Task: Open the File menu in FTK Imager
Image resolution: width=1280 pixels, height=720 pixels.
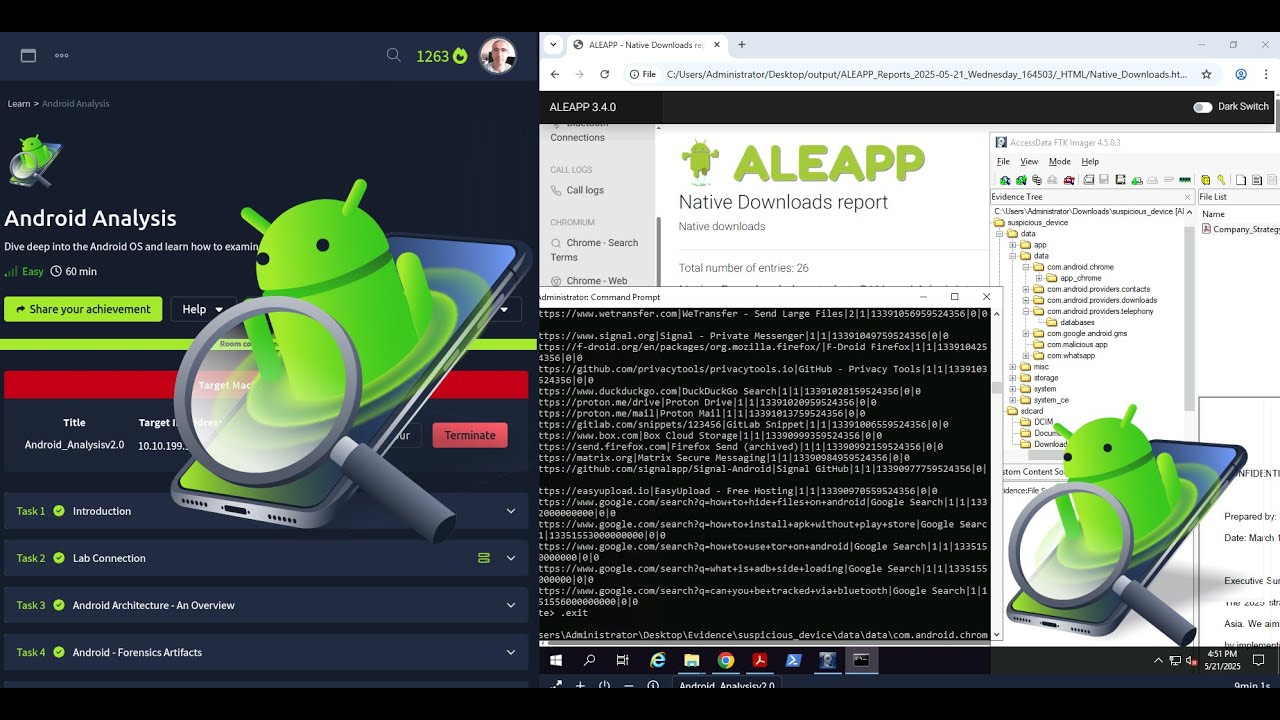Action: [x=1003, y=161]
